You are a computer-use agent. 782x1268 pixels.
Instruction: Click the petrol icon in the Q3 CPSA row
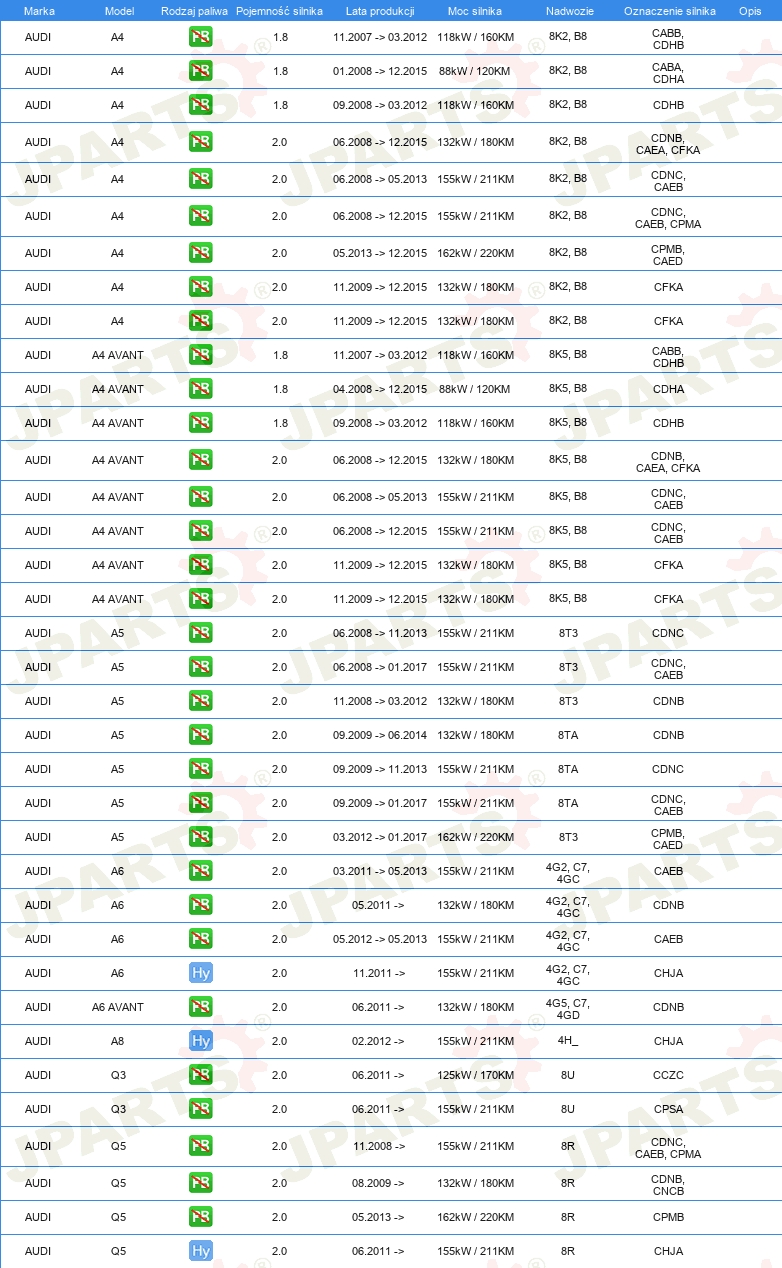201,1109
